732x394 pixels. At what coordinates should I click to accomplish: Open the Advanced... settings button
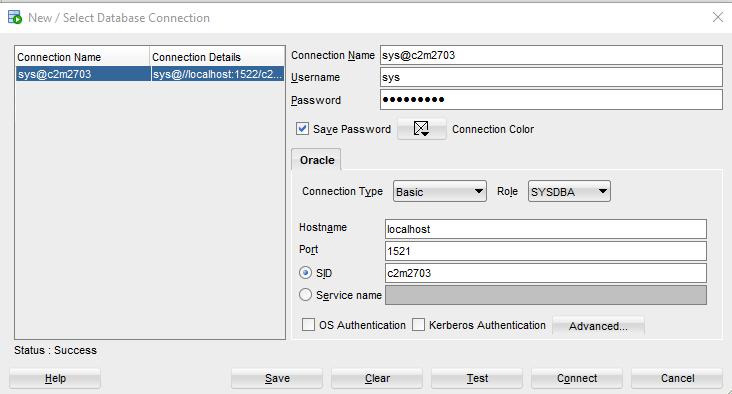point(598,325)
